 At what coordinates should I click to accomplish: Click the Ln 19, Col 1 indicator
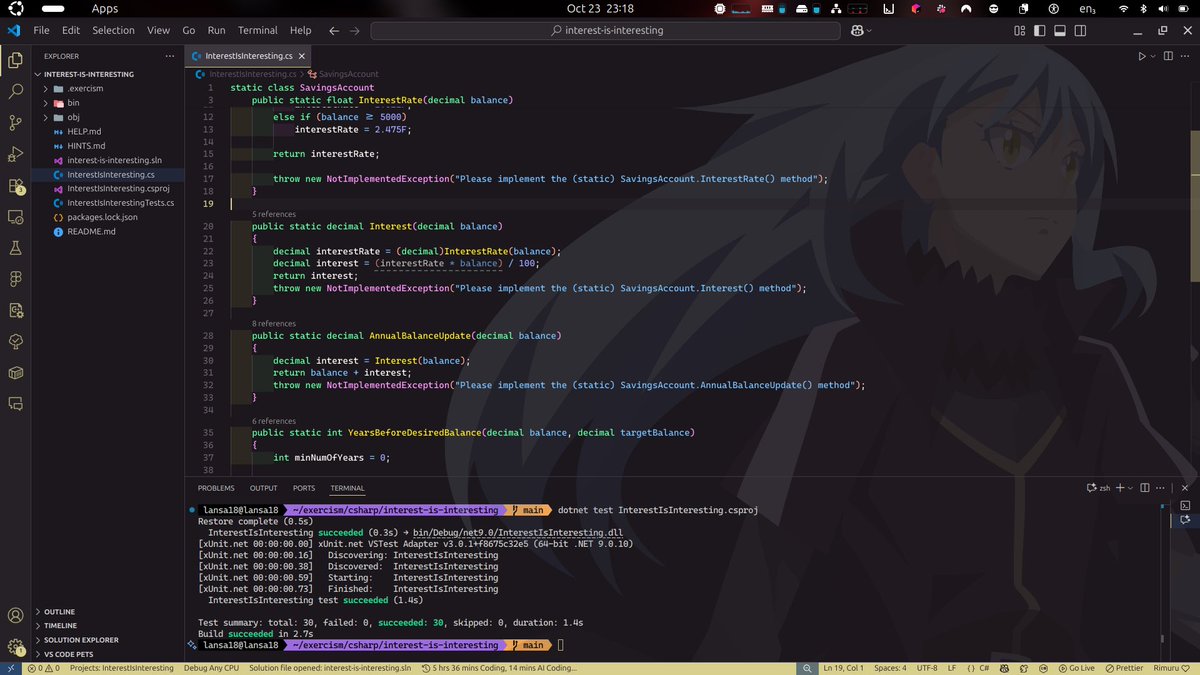pyautogui.click(x=843, y=668)
